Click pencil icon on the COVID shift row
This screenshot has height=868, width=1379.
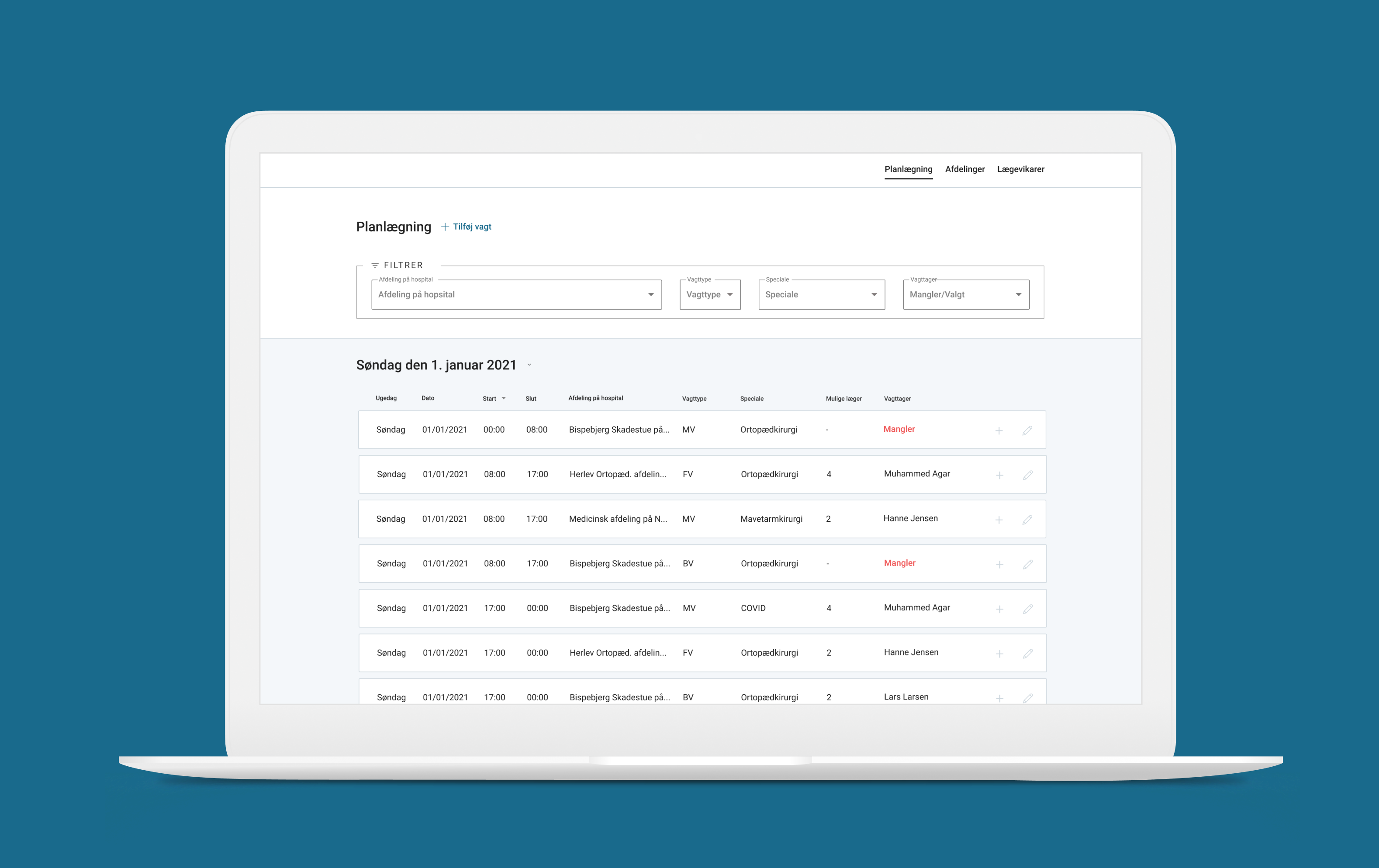pyautogui.click(x=1028, y=609)
